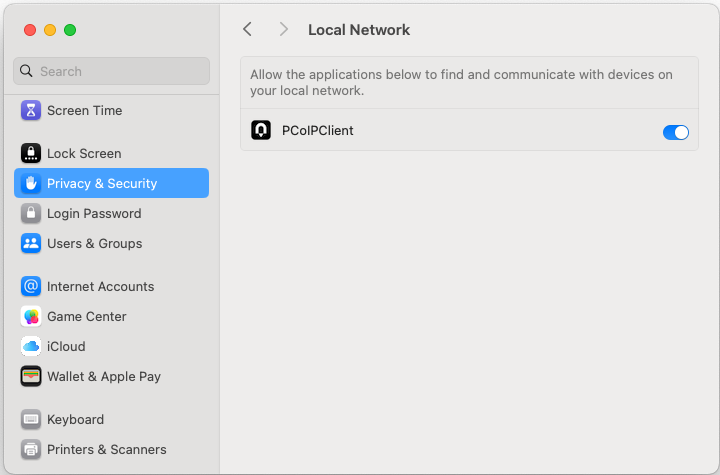Select the PCoIPClient row label

tap(318, 130)
